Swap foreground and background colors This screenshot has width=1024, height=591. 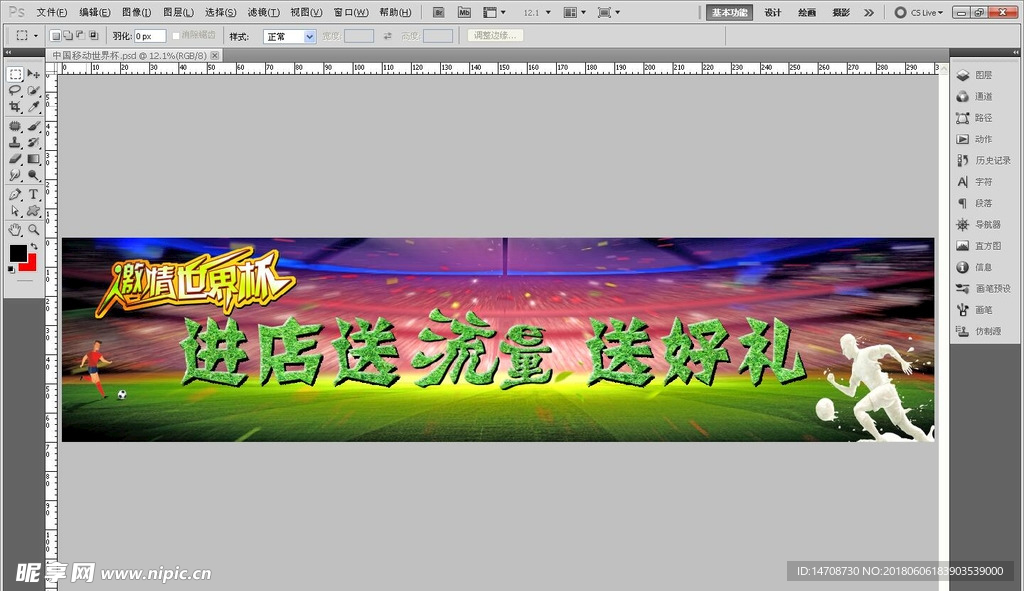point(34,246)
